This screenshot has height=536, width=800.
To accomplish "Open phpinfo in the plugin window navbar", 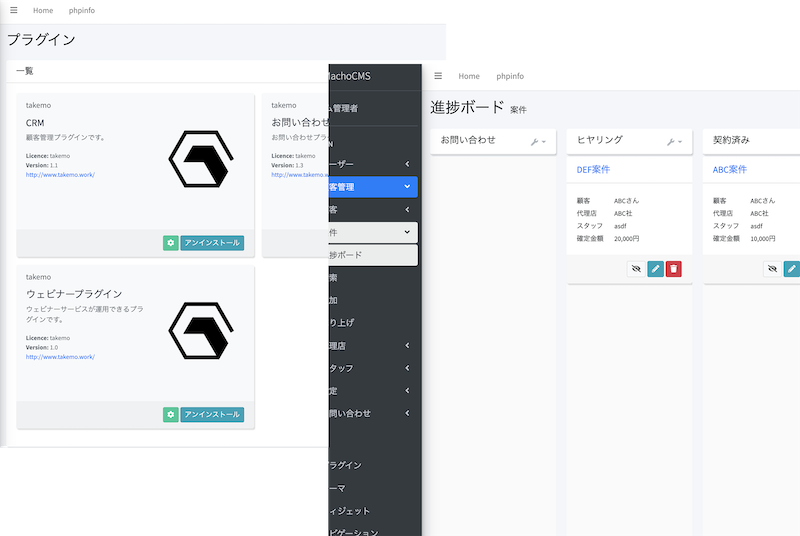I will [x=82, y=10].
